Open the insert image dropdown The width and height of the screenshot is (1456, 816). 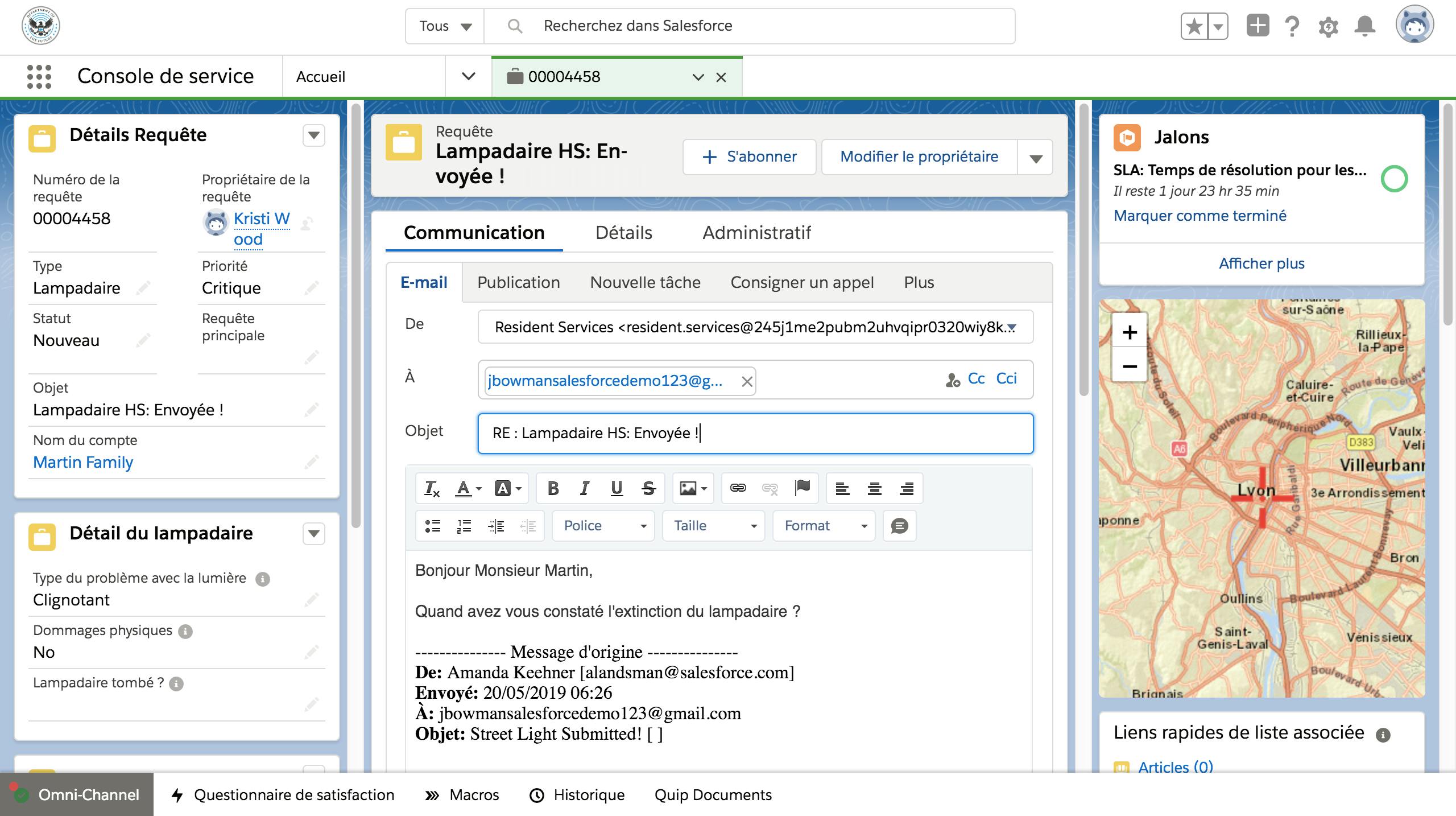pos(693,488)
